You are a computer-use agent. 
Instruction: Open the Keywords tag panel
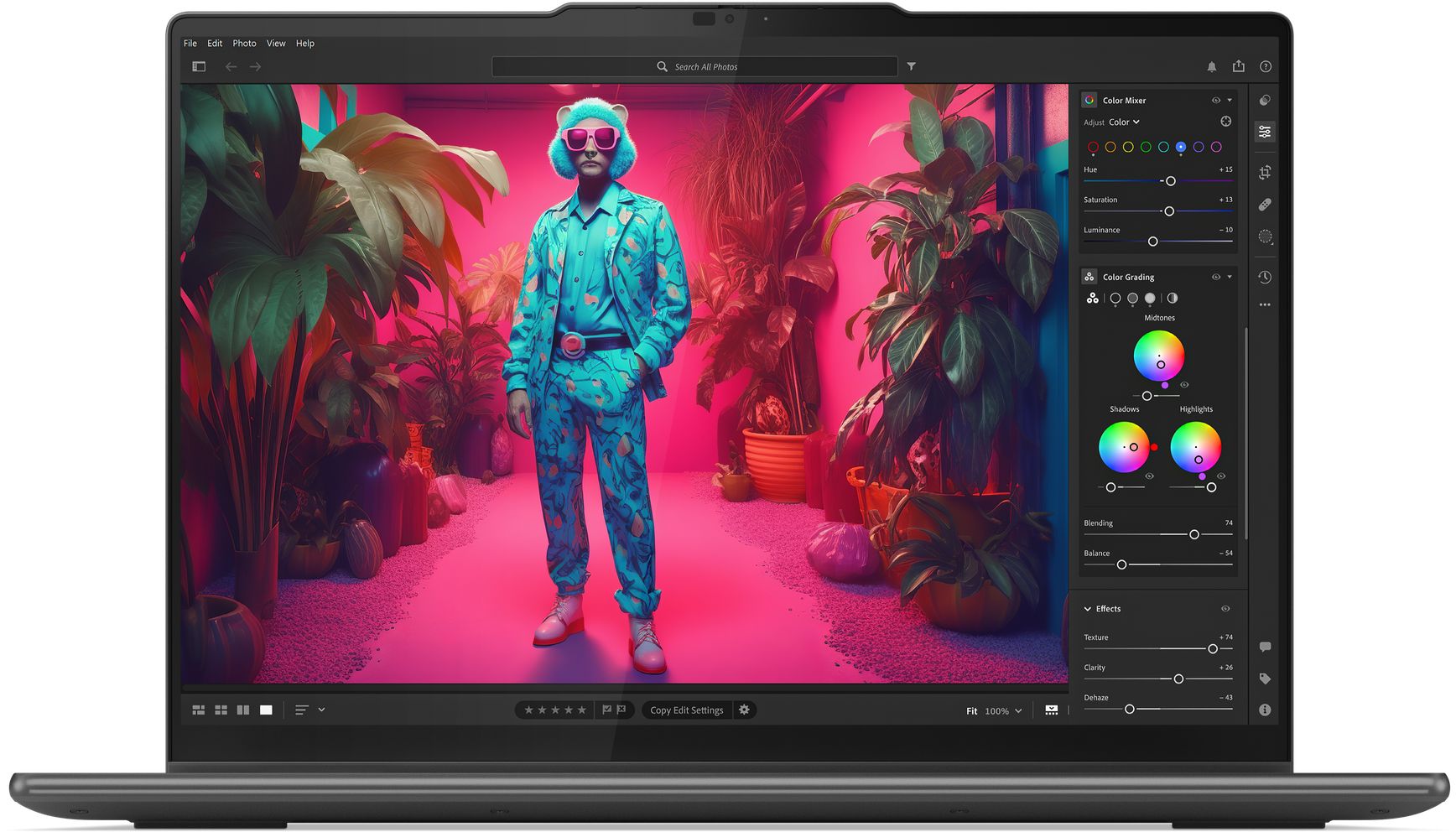coord(1265,679)
